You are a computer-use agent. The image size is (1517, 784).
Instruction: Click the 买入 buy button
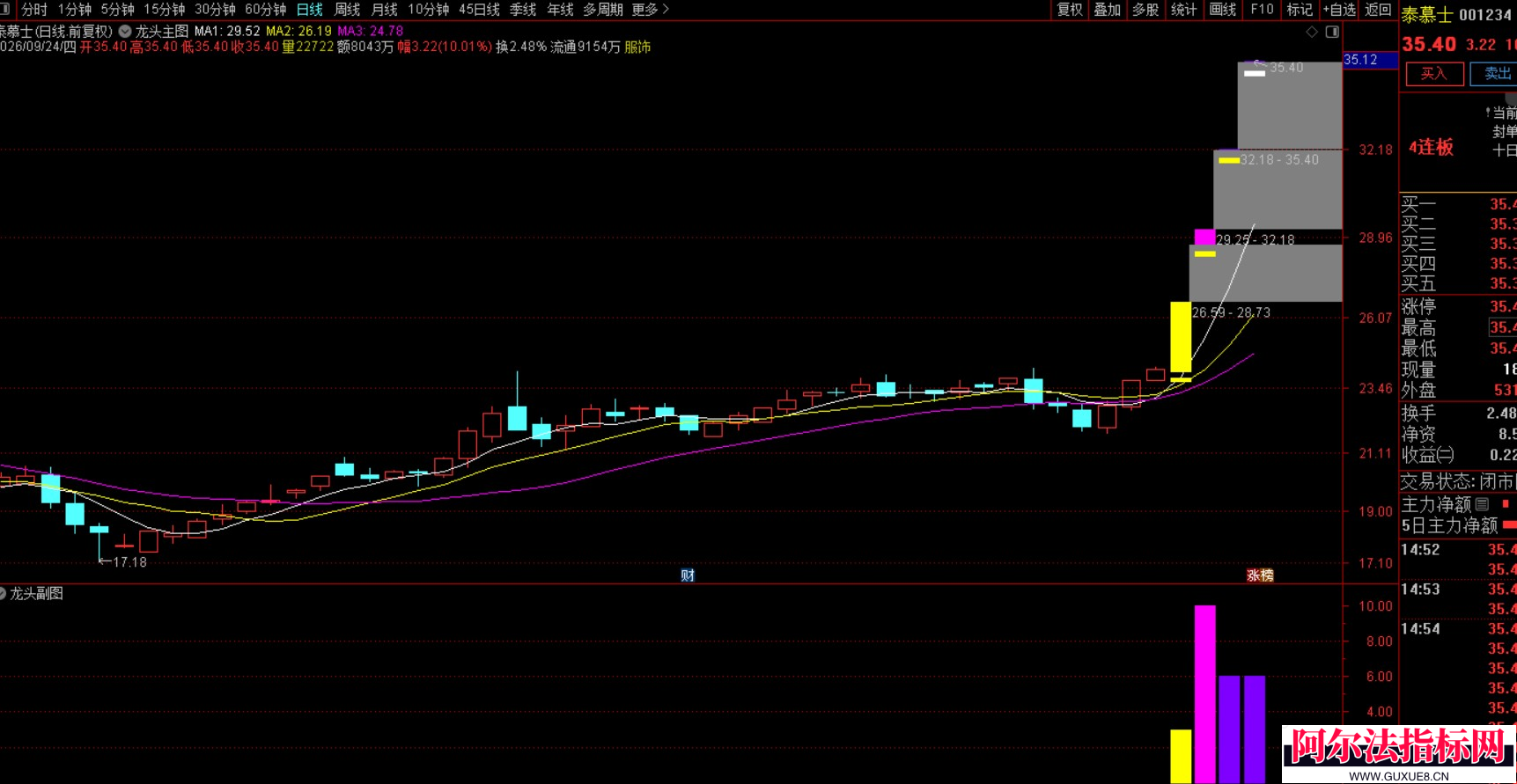pyautogui.click(x=1434, y=74)
